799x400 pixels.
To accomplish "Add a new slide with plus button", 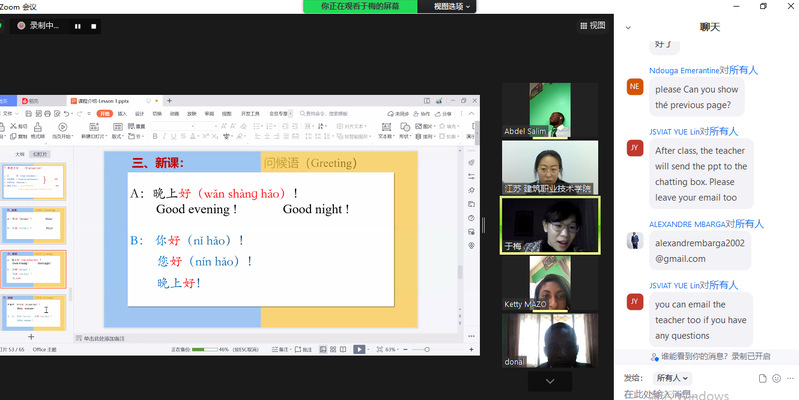I will click(30, 337).
